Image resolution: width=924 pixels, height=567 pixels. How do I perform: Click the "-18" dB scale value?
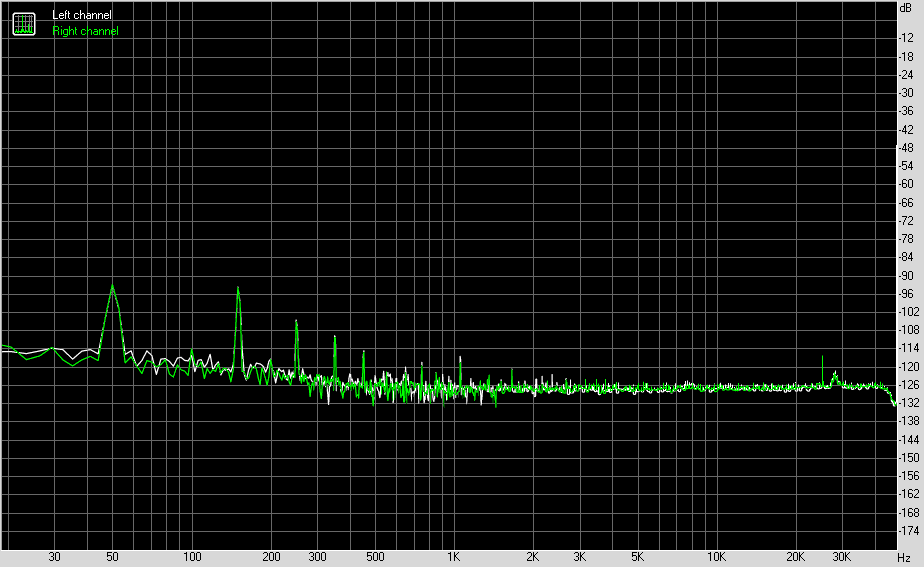coord(906,57)
